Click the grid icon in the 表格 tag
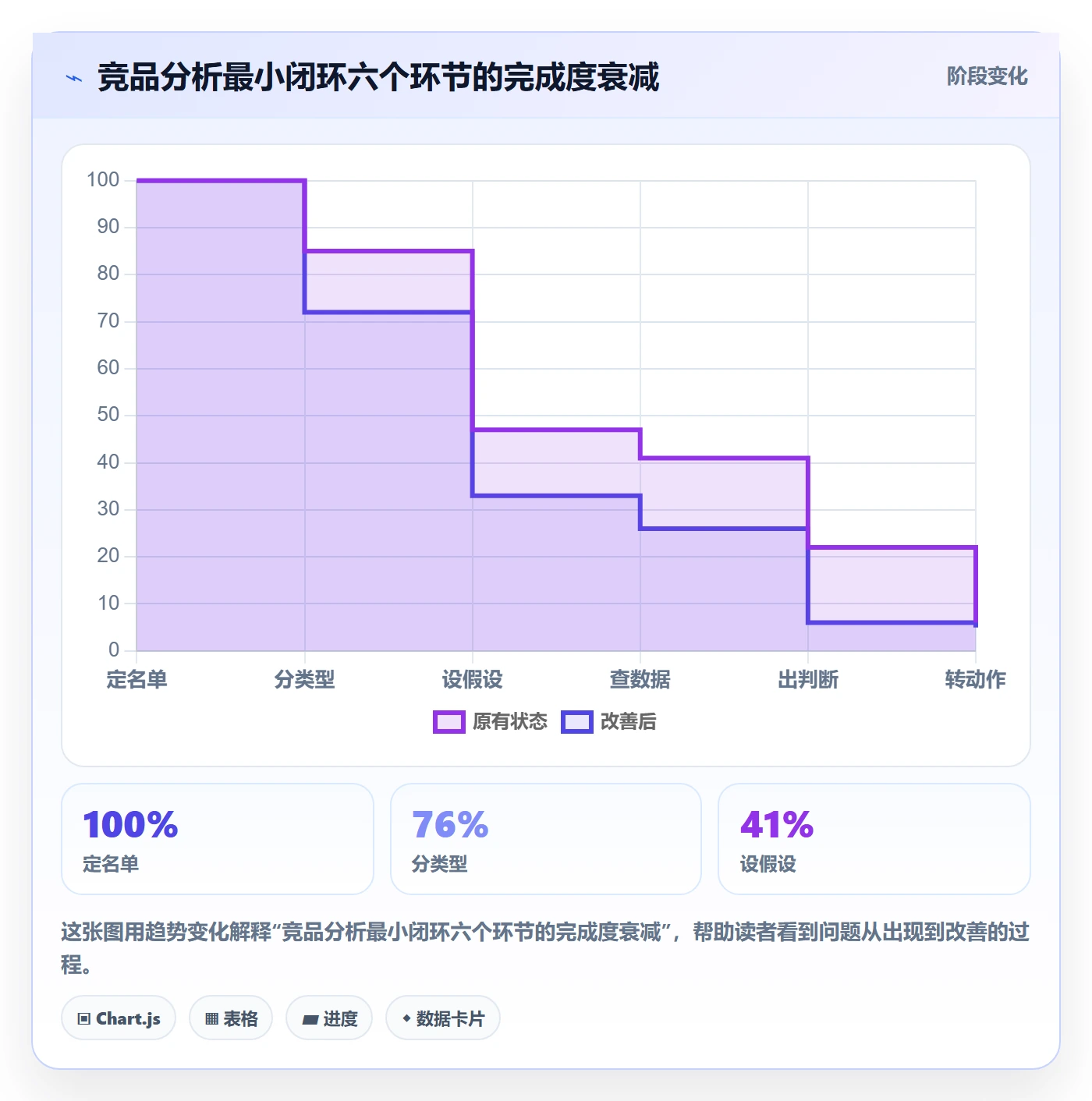Viewport: 1092px width, 1101px height. coord(212,1019)
